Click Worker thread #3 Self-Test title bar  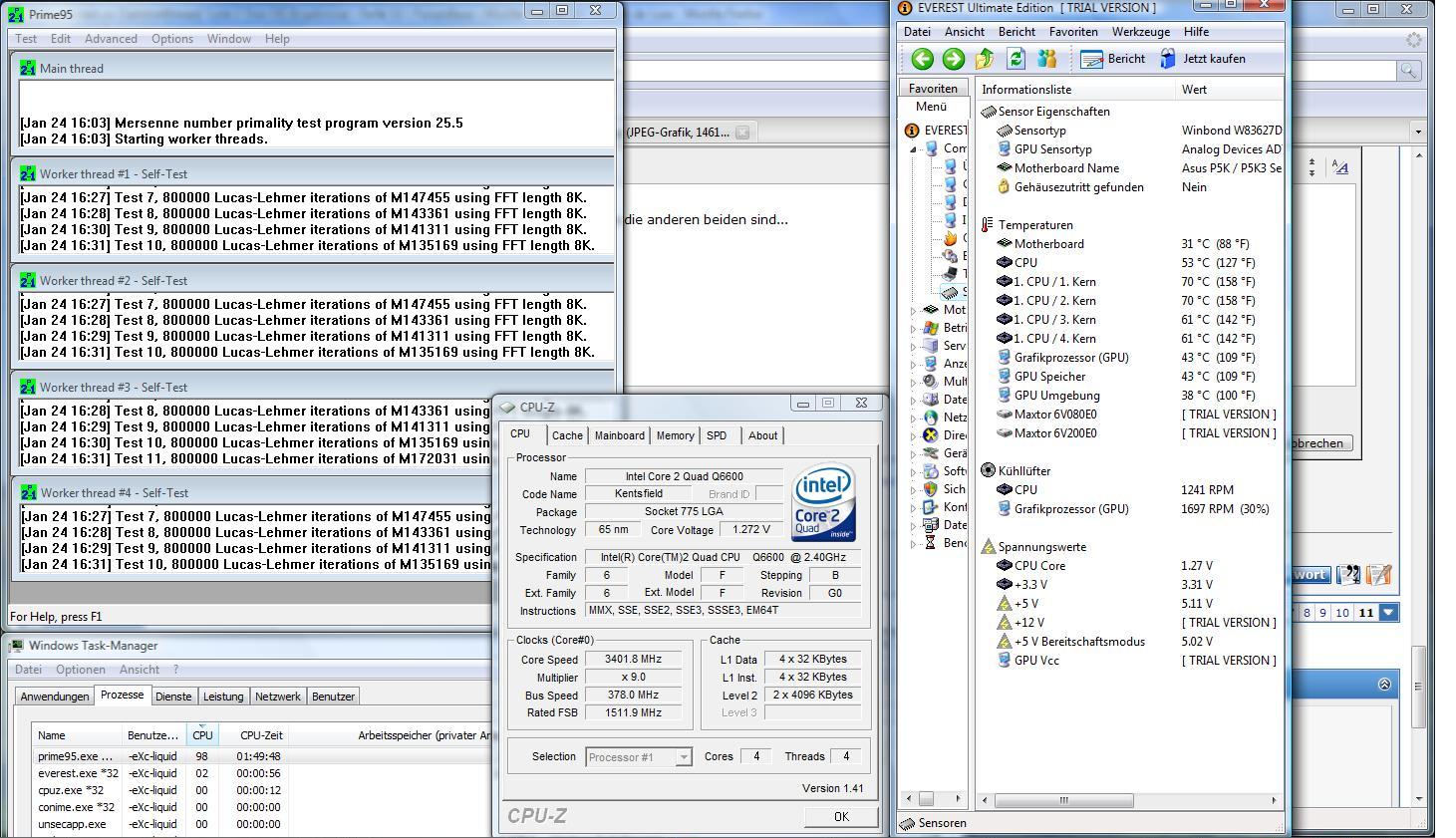click(x=313, y=387)
